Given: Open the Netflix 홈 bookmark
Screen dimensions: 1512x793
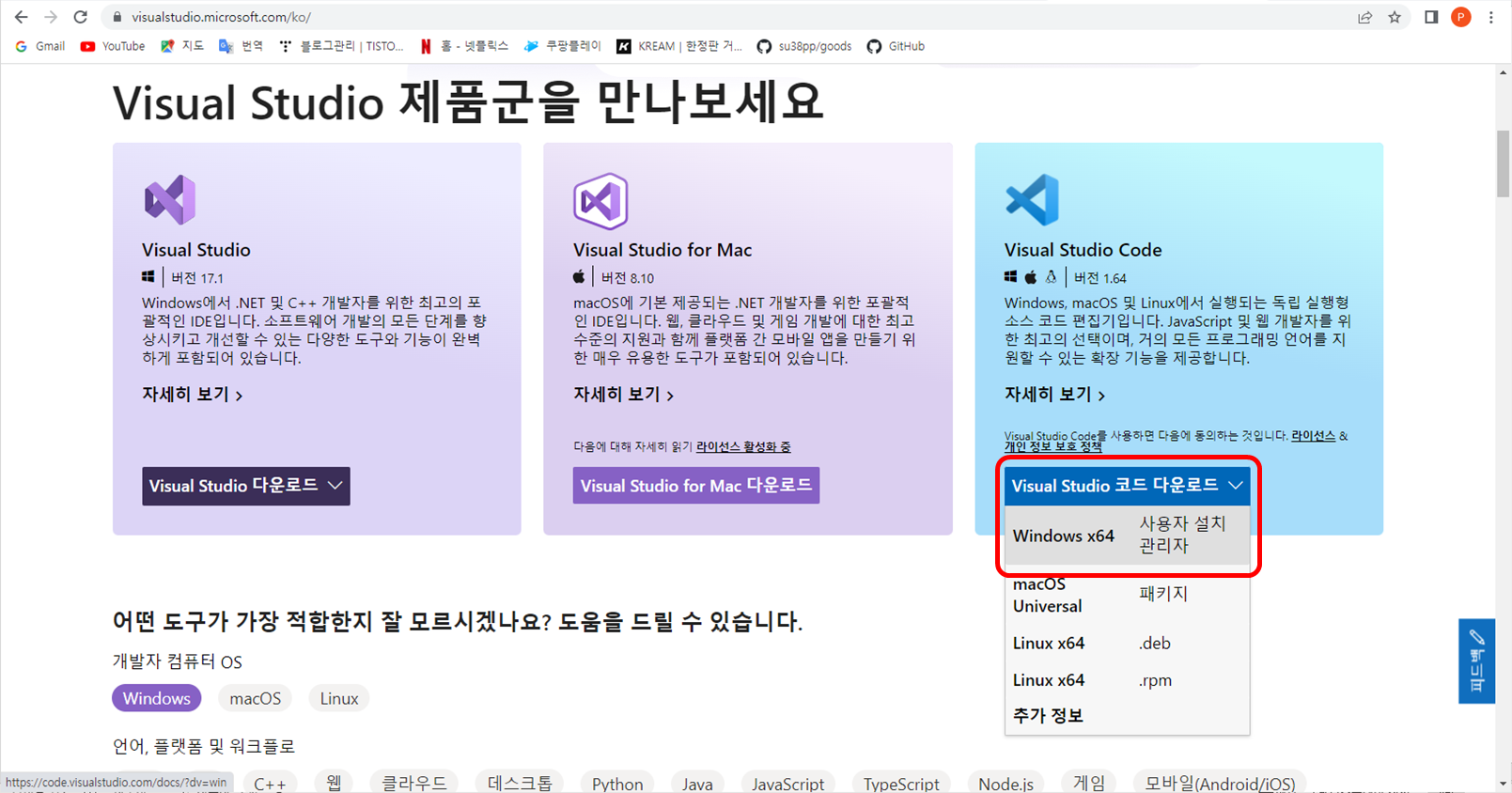Looking at the screenshot, I should pyautogui.click(x=464, y=46).
